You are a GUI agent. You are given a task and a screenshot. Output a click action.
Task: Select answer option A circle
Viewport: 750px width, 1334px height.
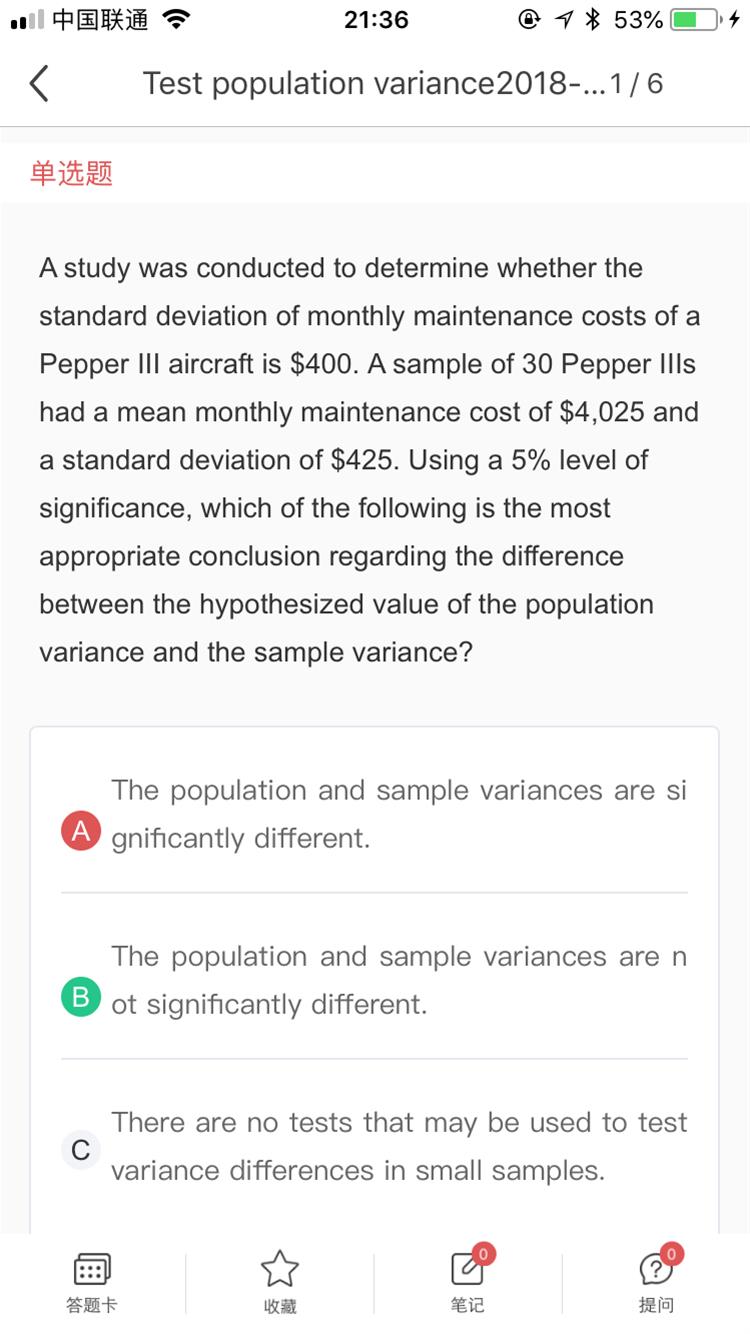[x=81, y=831]
